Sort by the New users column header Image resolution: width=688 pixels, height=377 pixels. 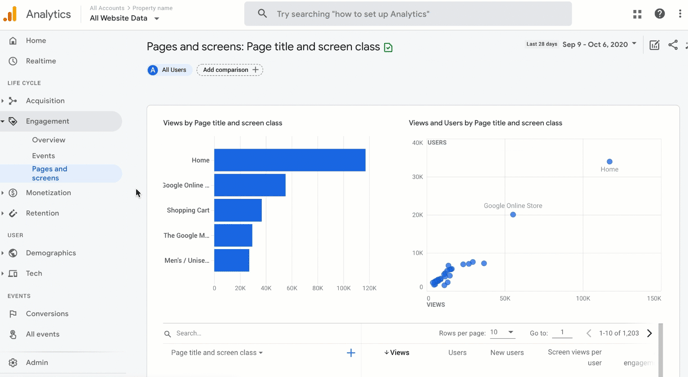tap(507, 353)
